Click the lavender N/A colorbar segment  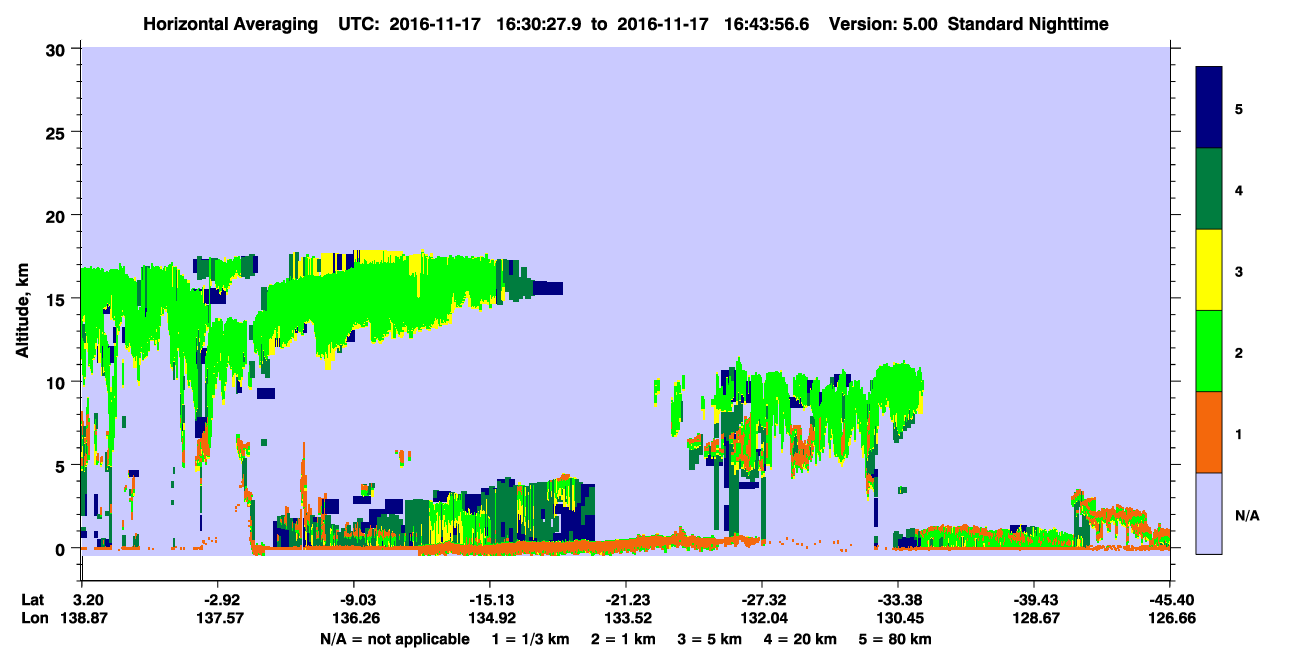click(x=1209, y=512)
